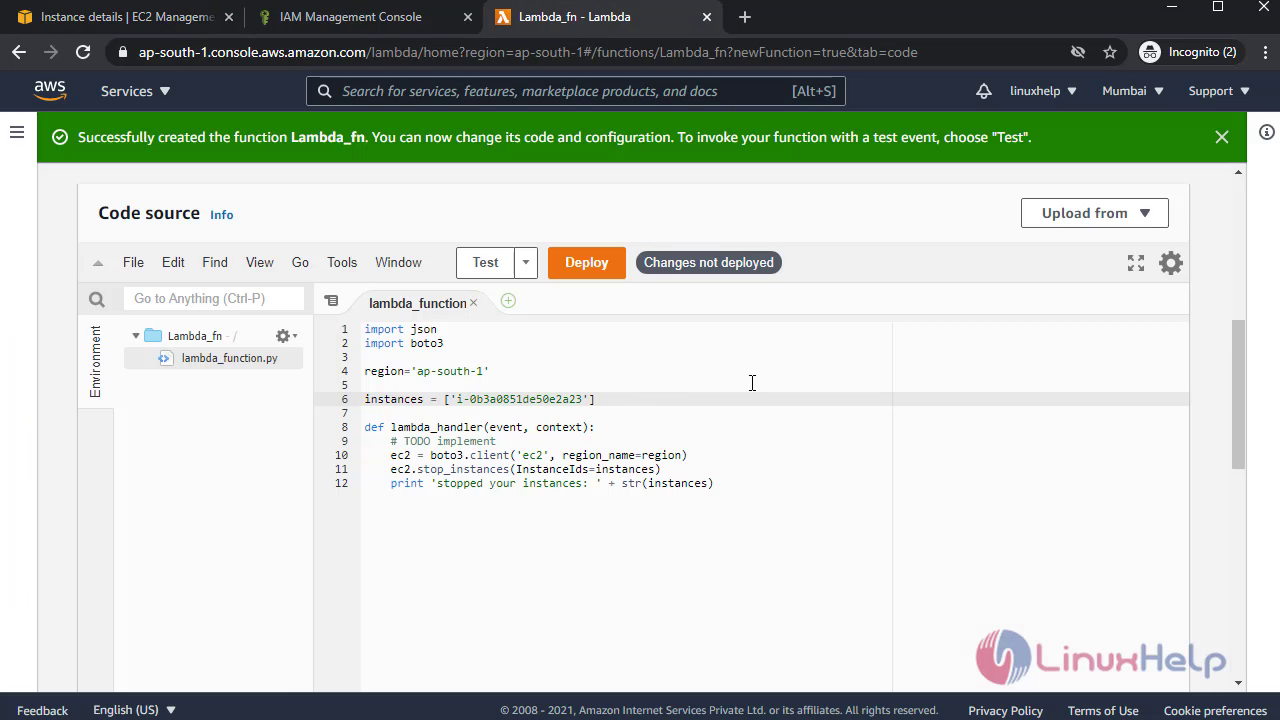This screenshot has height=720, width=1280.
Task: Click the blocked-tracking eye icon in address bar
Action: 1078,52
